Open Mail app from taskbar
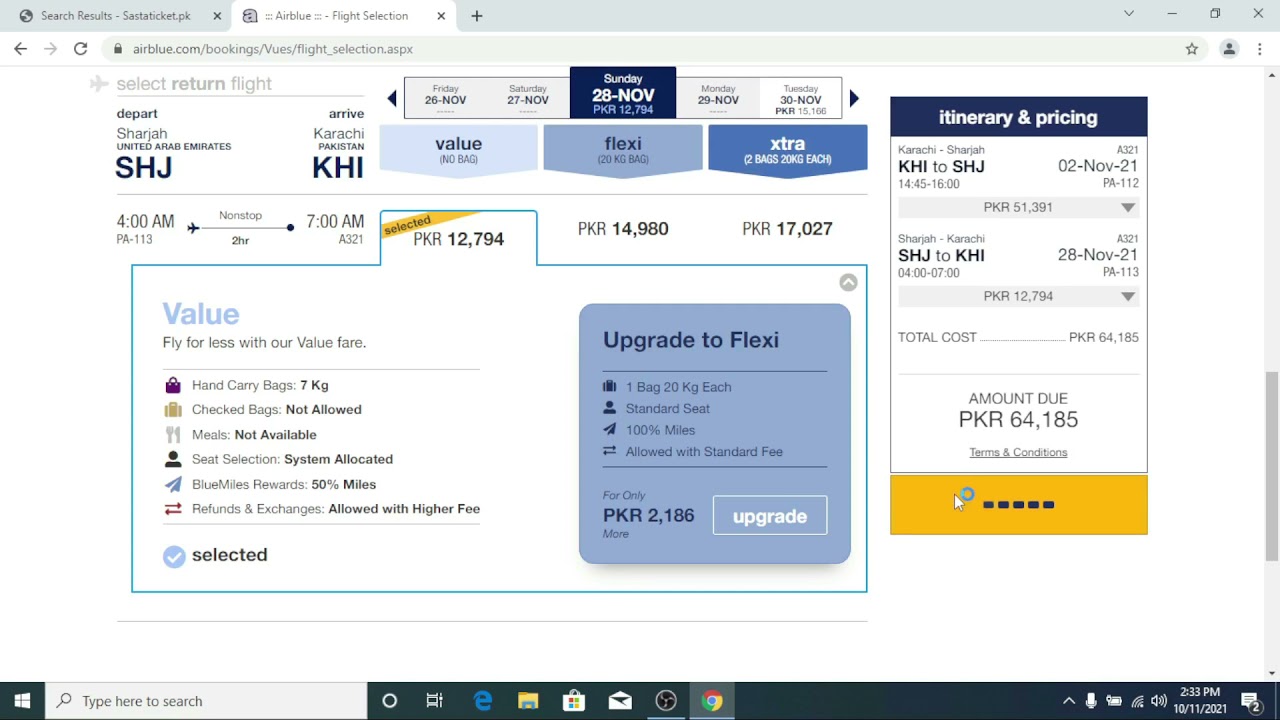 click(x=620, y=701)
